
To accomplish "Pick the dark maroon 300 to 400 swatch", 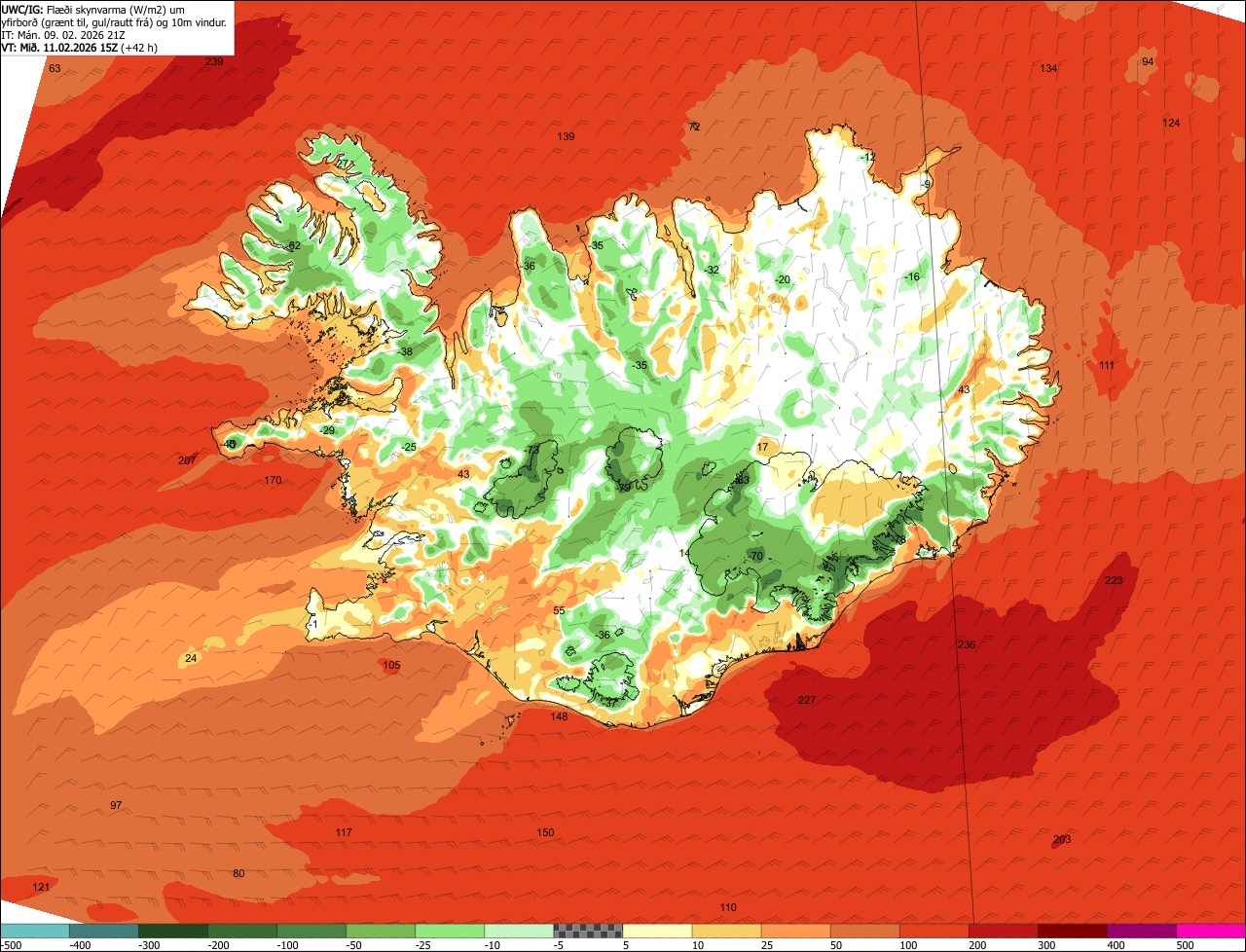I will coord(1072,931).
